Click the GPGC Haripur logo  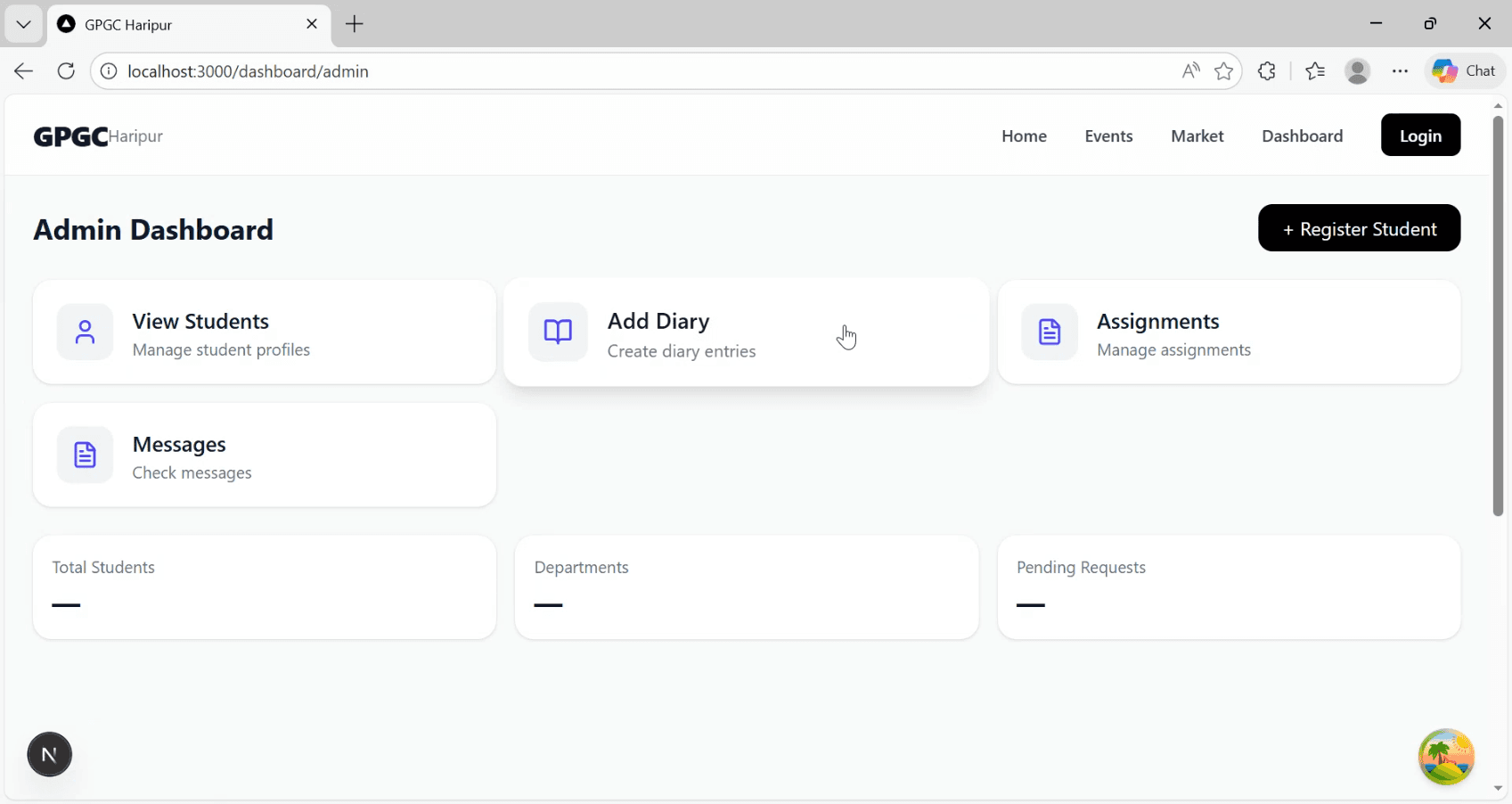97,135
